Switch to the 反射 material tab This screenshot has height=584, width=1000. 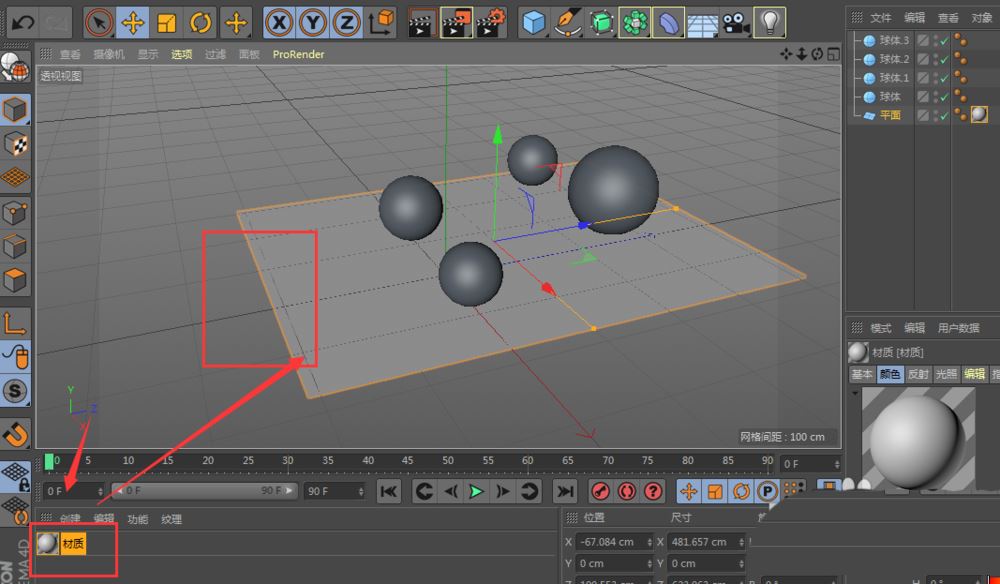(918, 374)
